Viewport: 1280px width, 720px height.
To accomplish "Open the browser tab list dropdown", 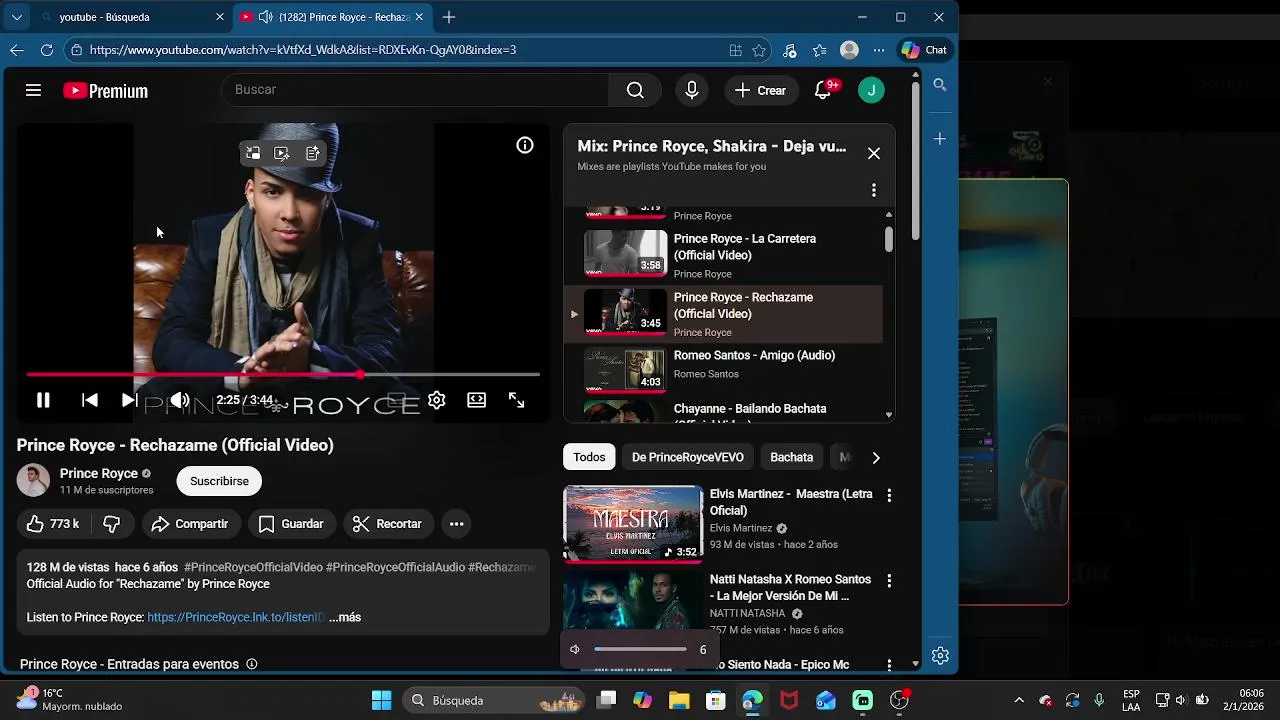I will (x=16, y=17).
